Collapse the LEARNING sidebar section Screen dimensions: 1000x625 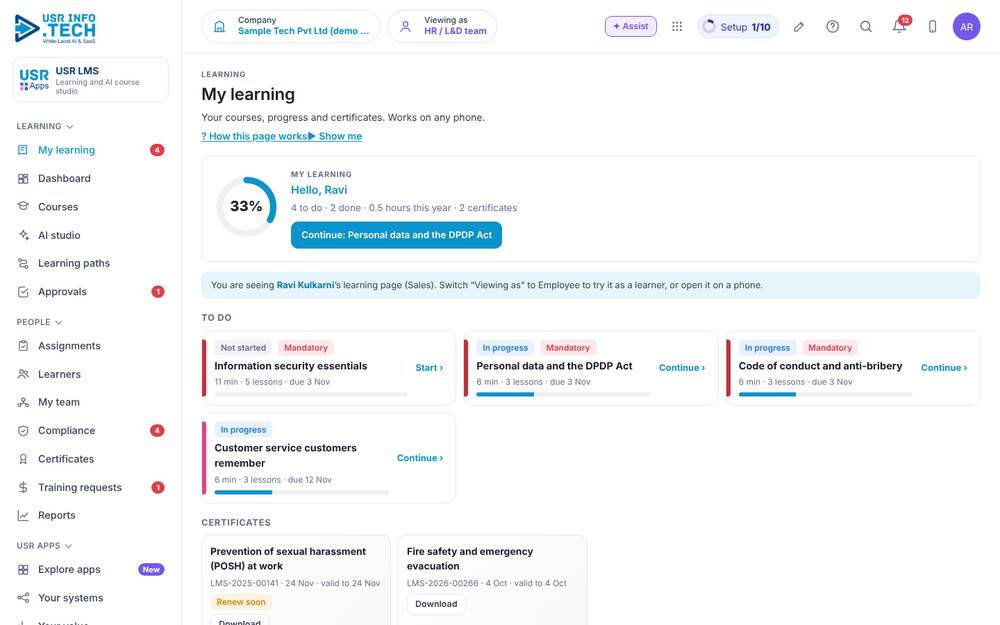(x=45, y=126)
